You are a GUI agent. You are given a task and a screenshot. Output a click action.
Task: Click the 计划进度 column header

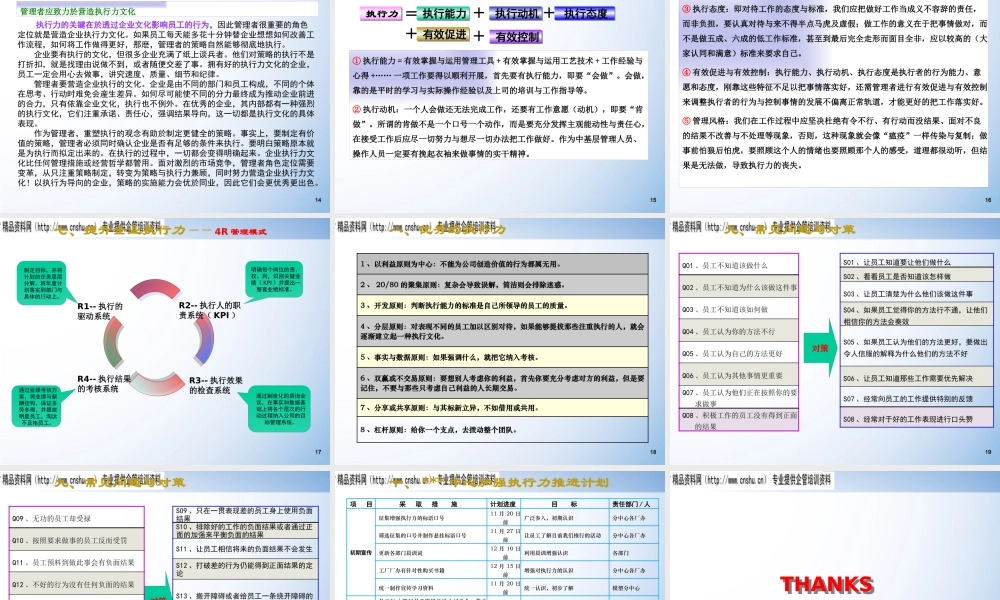pos(504,504)
